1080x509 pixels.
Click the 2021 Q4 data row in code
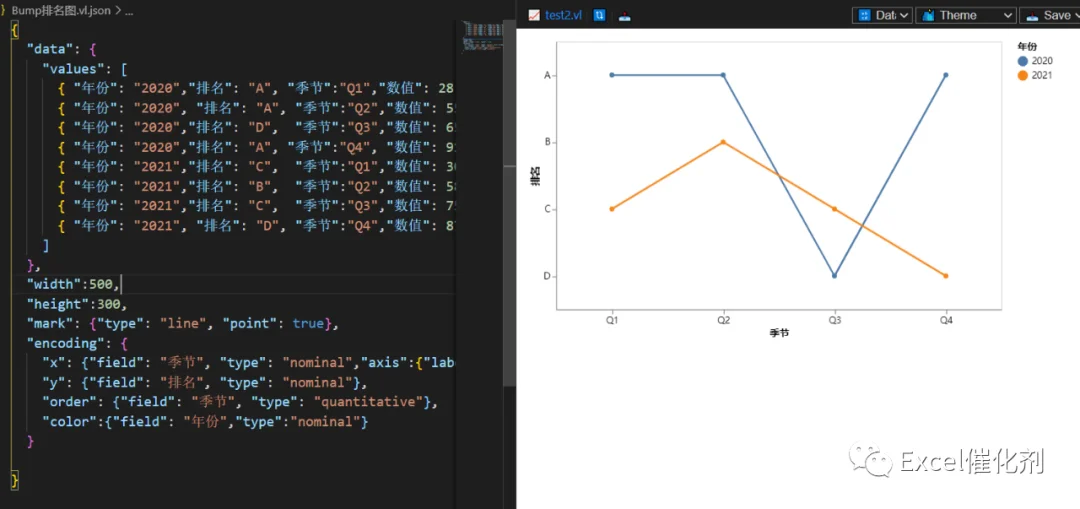point(257,225)
